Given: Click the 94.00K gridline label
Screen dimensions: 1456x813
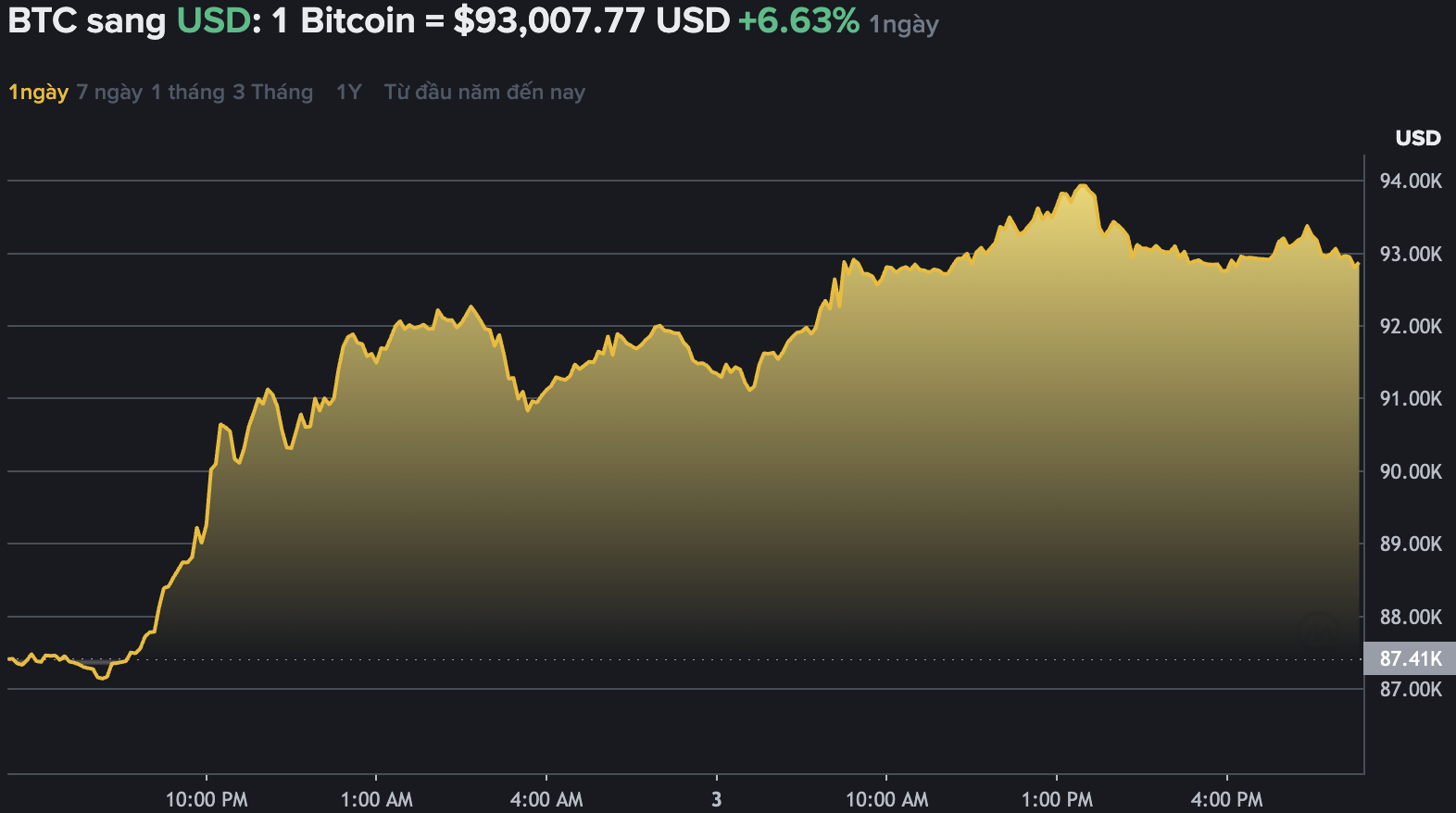Looking at the screenshot, I should click(x=1412, y=181).
